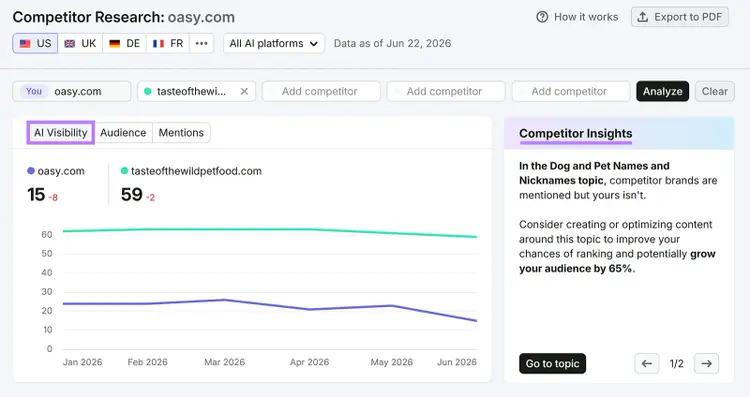Click the US flag icon
Viewport: 750px width, 397px height.
(x=25, y=44)
